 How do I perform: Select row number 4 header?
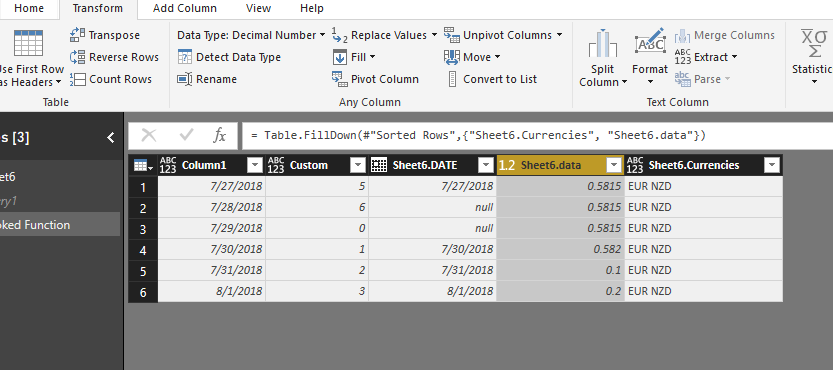tap(143, 249)
